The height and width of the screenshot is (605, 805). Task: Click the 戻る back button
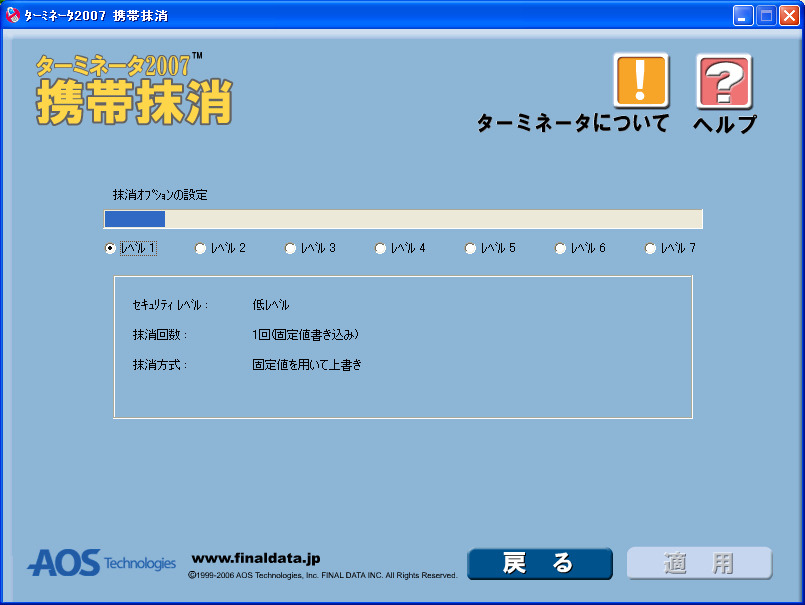point(540,563)
